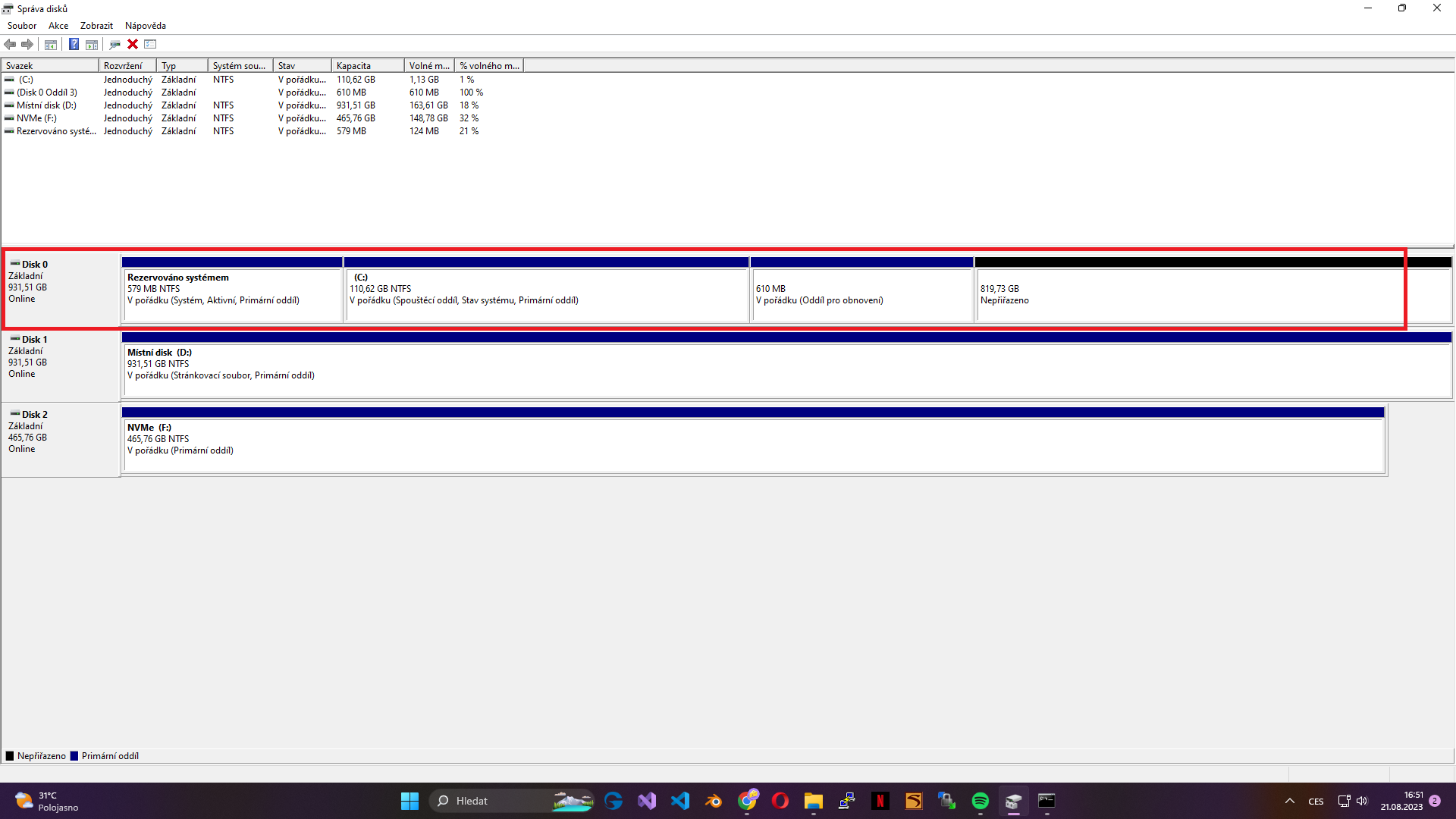
Task: Click the Back arrow toolbar icon
Action: [x=10, y=44]
